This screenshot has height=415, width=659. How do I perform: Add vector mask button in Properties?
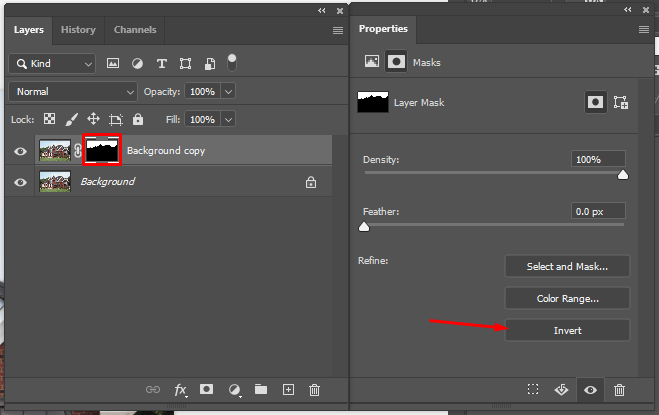tap(621, 102)
